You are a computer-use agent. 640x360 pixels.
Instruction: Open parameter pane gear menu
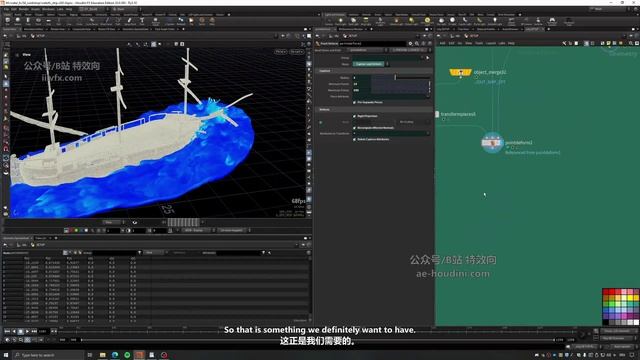[410, 43]
